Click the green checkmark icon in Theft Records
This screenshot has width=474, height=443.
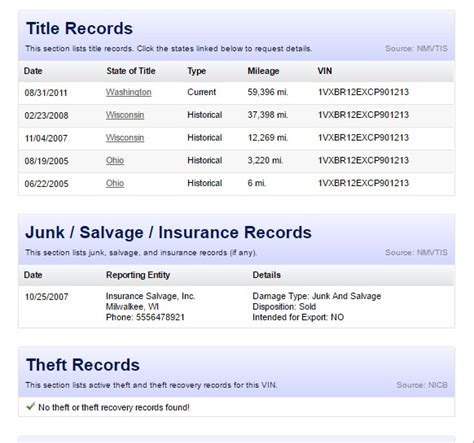30,406
